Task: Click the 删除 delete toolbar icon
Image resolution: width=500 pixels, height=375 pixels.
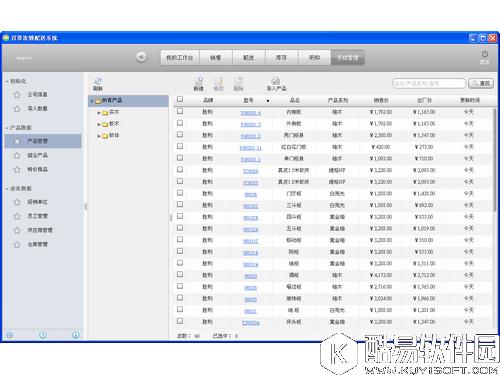Action: click(238, 81)
